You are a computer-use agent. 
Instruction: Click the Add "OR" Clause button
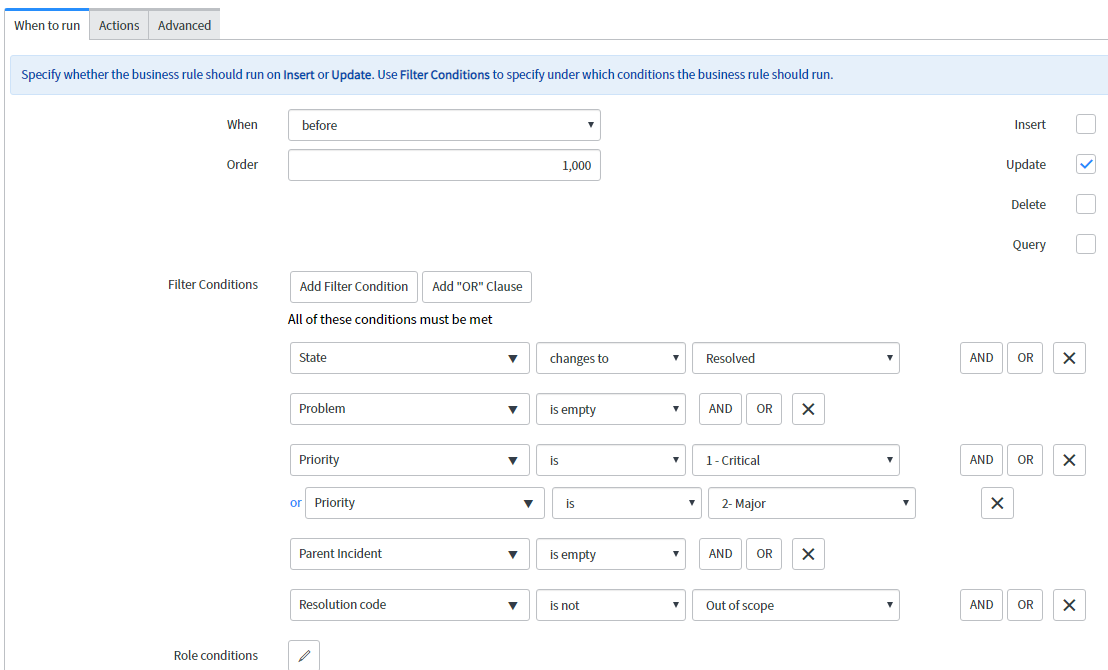point(477,287)
